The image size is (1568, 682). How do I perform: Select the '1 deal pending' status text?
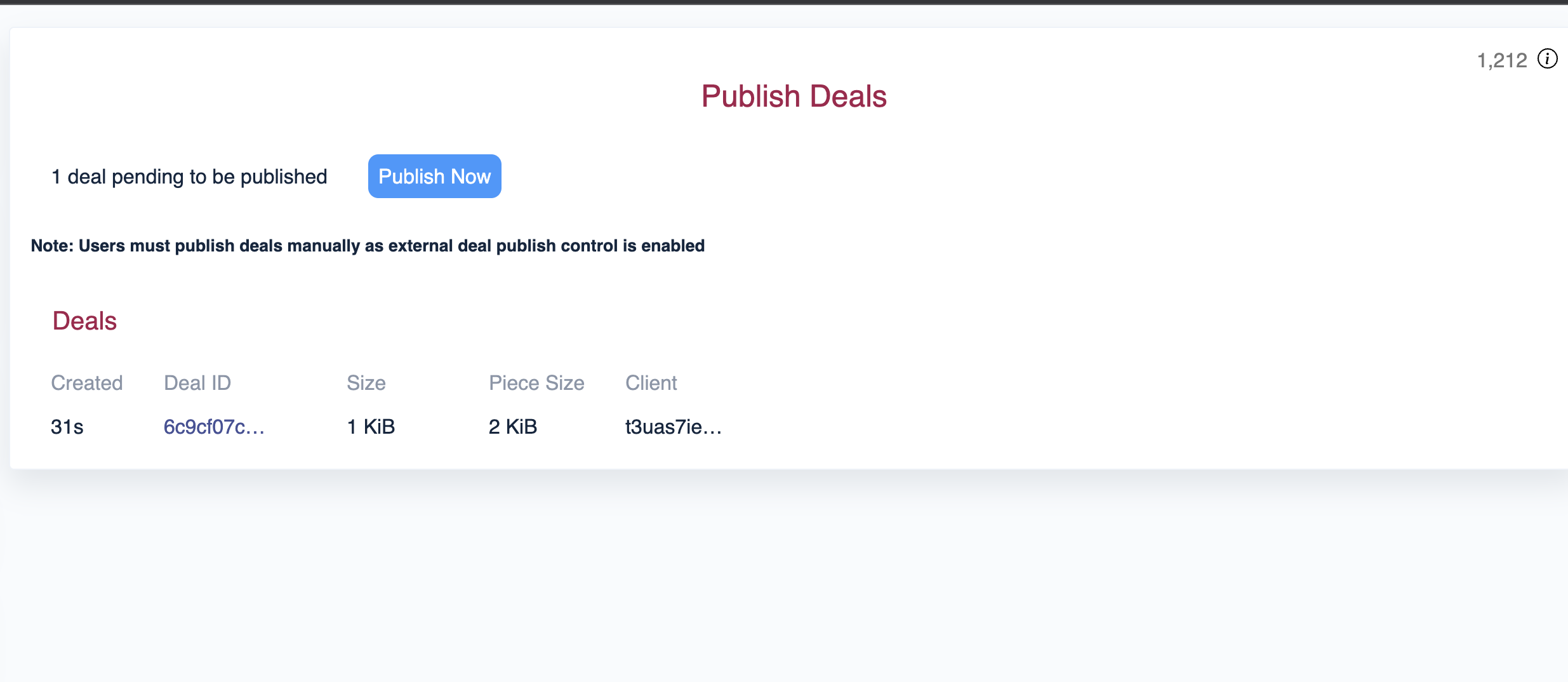[x=189, y=177]
